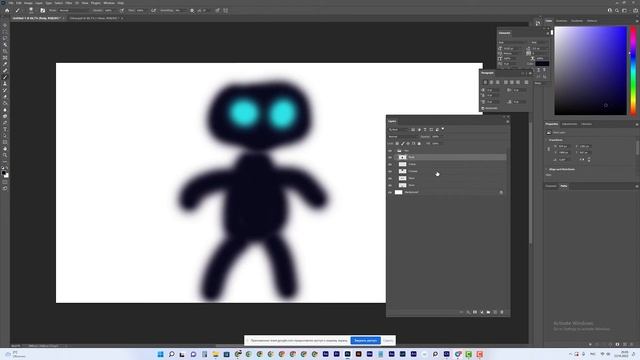The image size is (640, 360).
Task: Hide the Background layer
Action: 390,192
